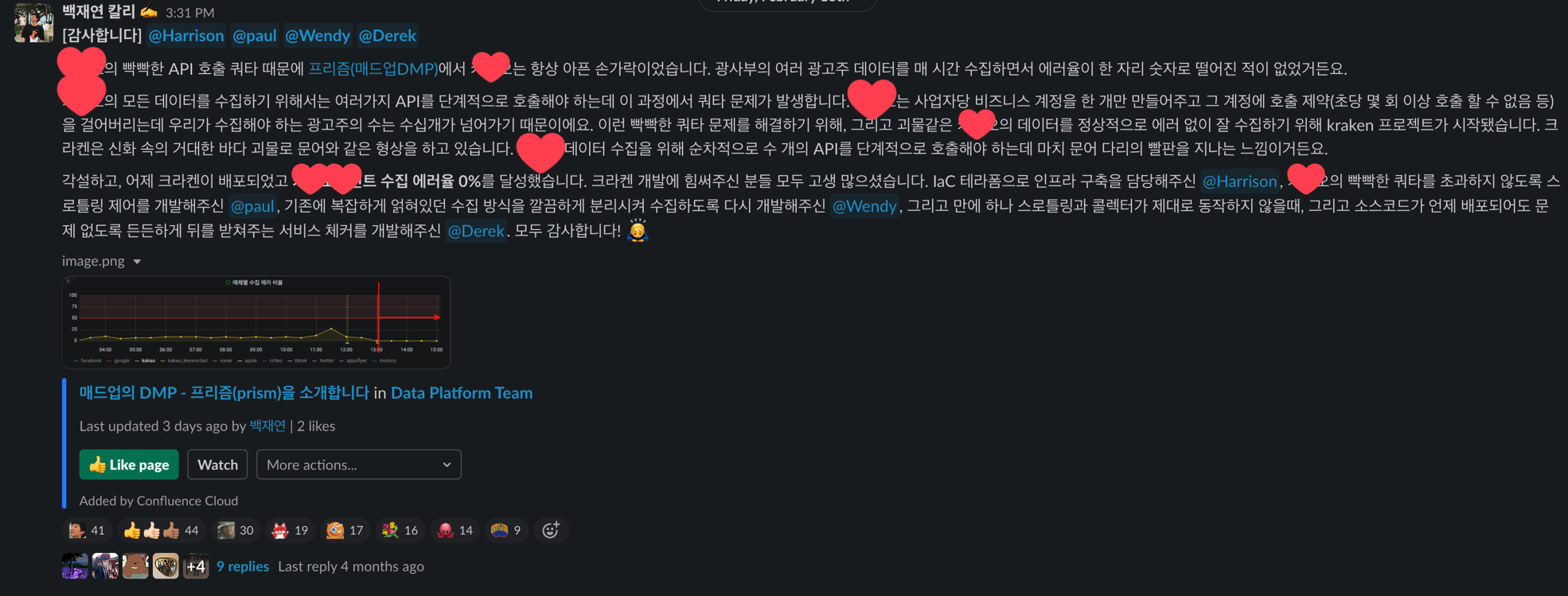
Task: Collapse image.png with the caret arrow
Action: click(137, 261)
